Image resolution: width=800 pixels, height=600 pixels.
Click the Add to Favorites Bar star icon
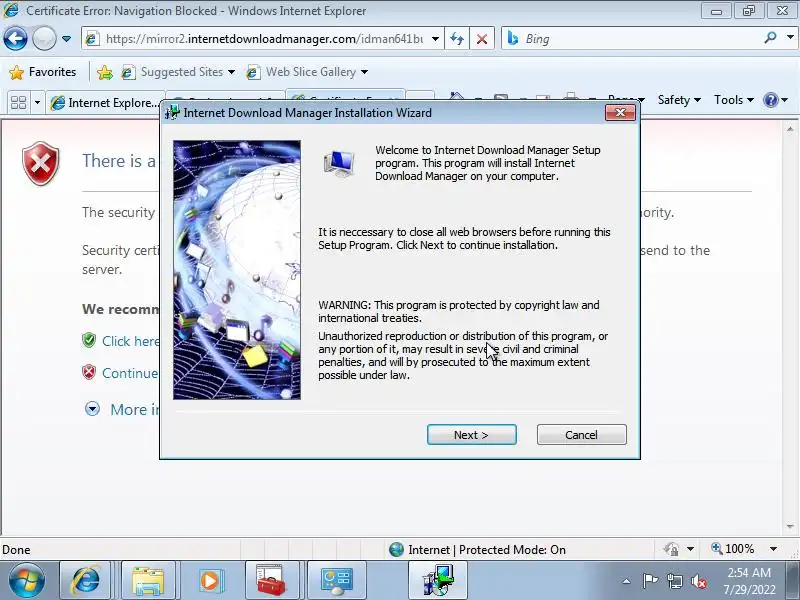click(105, 72)
